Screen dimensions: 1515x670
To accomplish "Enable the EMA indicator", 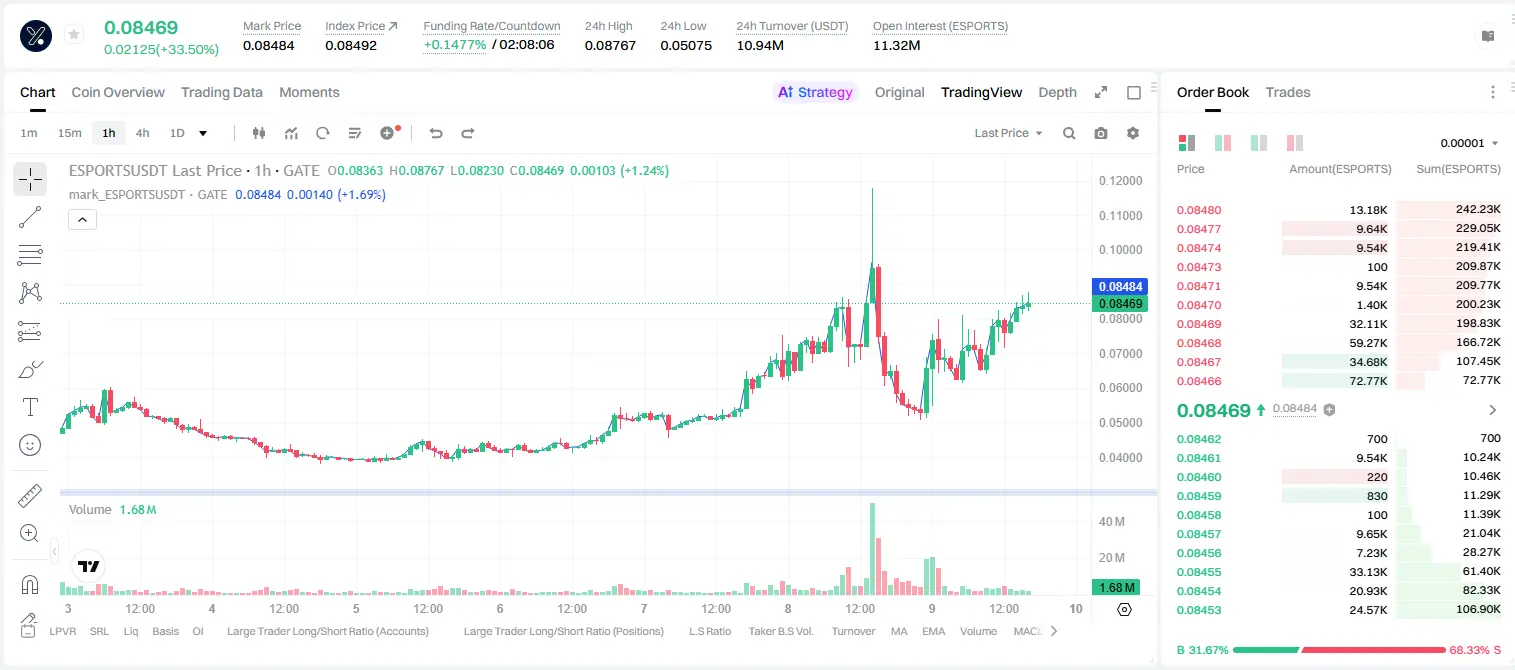I will (x=933, y=631).
